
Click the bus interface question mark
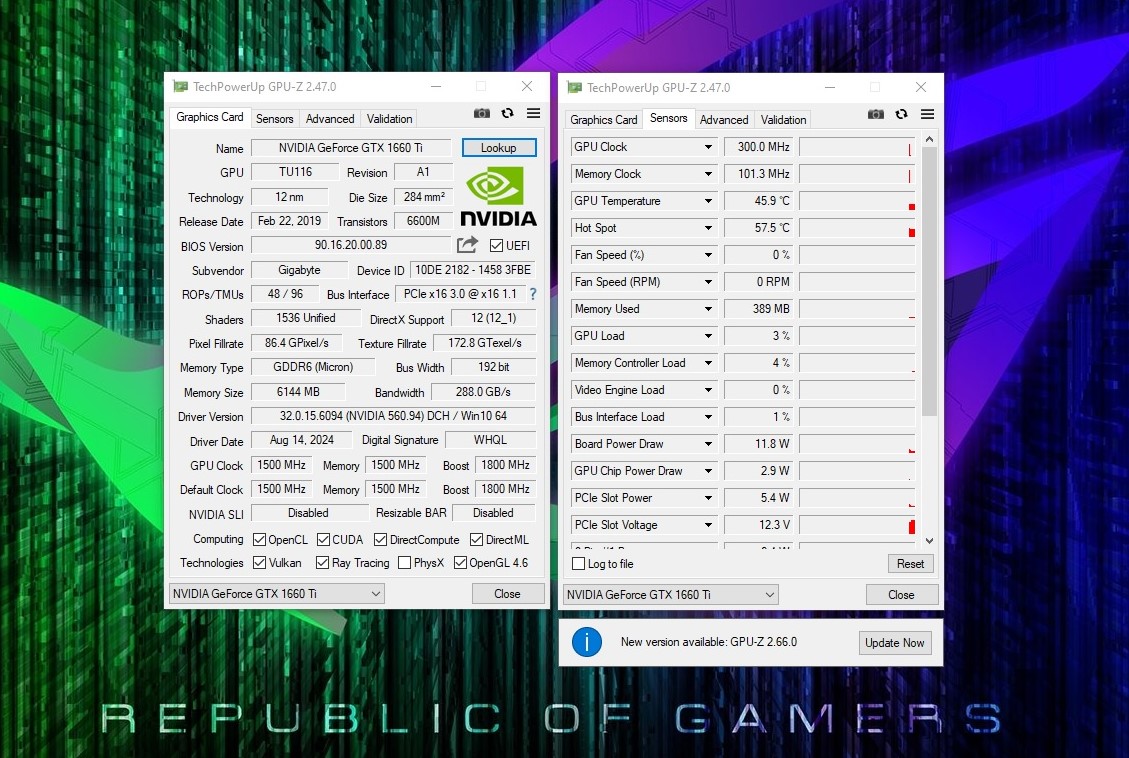point(533,294)
